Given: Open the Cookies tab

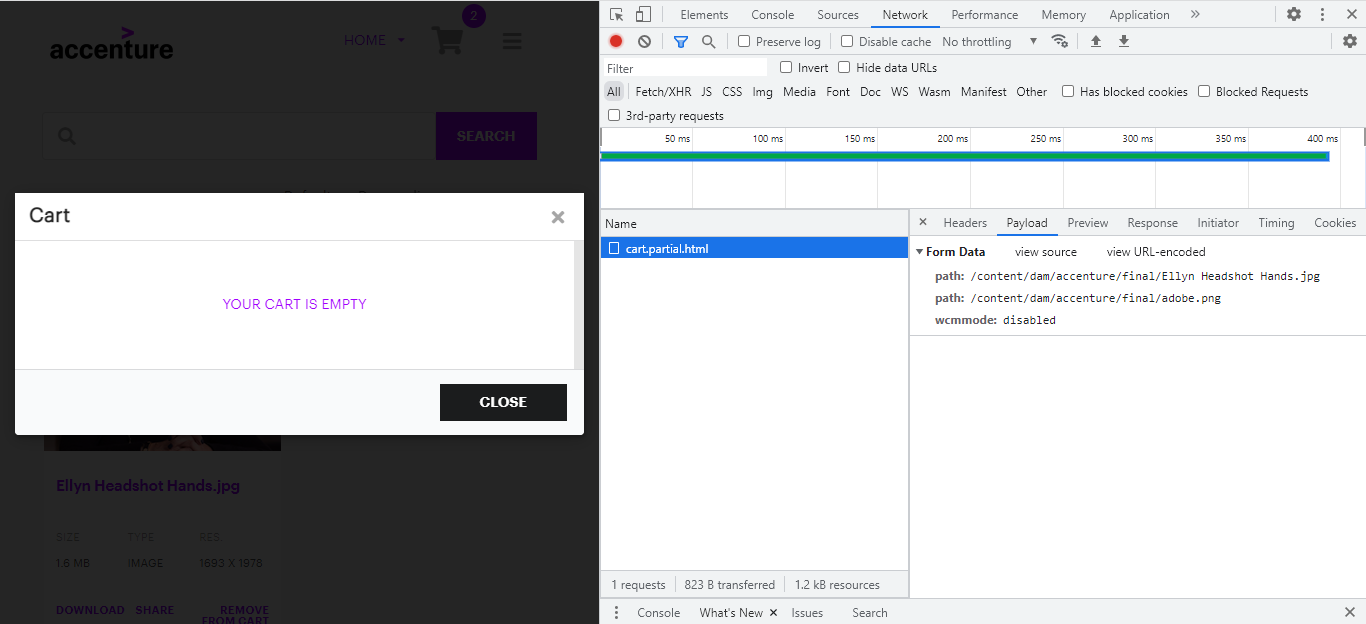Looking at the screenshot, I should pyautogui.click(x=1335, y=223).
